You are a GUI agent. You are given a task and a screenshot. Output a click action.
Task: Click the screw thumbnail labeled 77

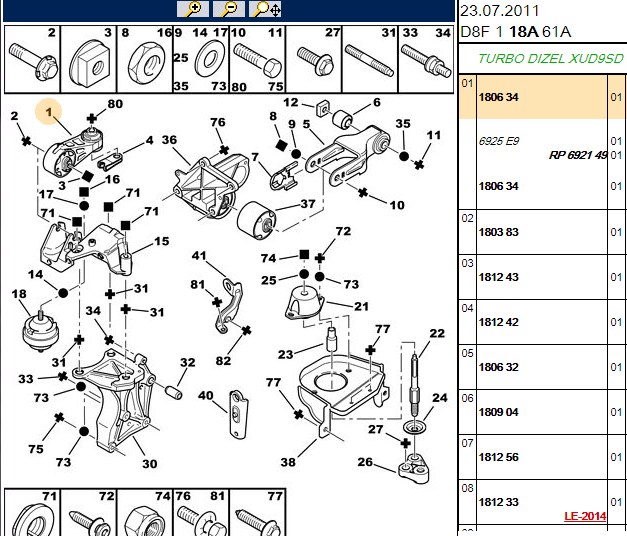tap(258, 512)
